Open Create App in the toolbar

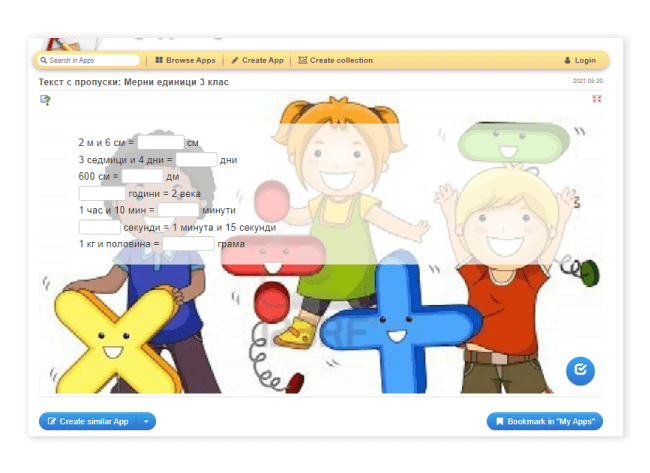pyautogui.click(x=256, y=60)
